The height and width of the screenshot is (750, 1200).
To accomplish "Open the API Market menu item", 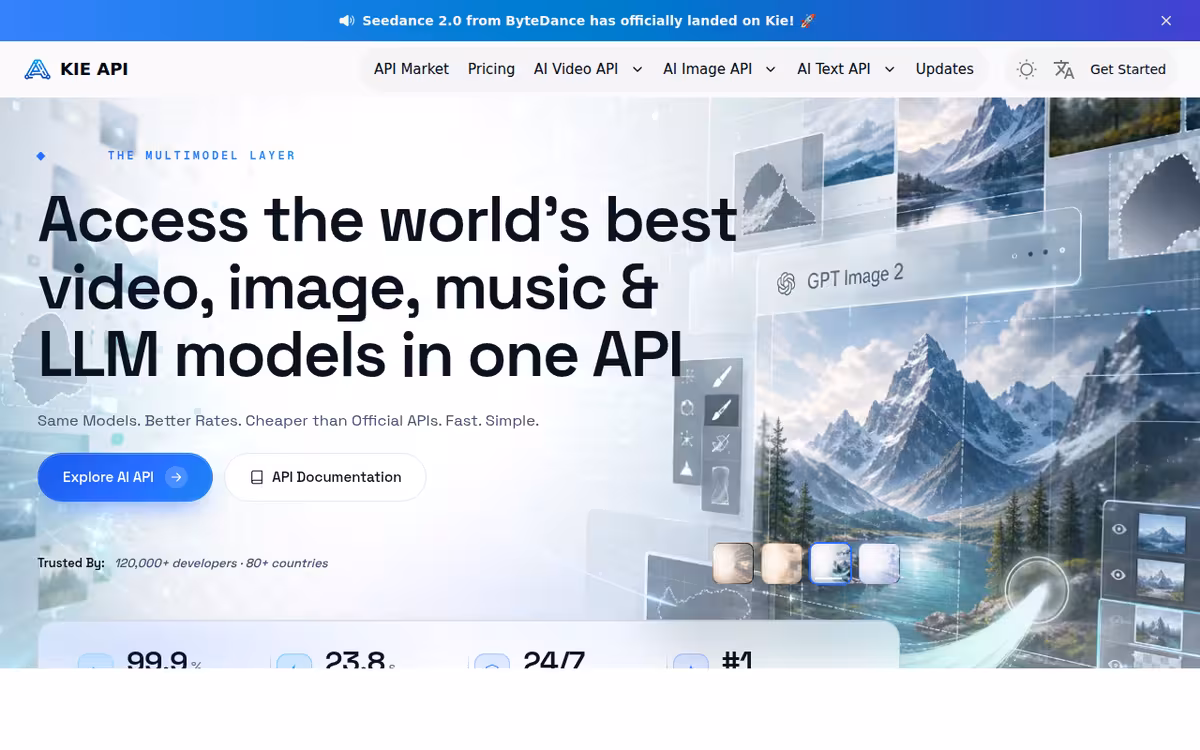I will point(411,69).
